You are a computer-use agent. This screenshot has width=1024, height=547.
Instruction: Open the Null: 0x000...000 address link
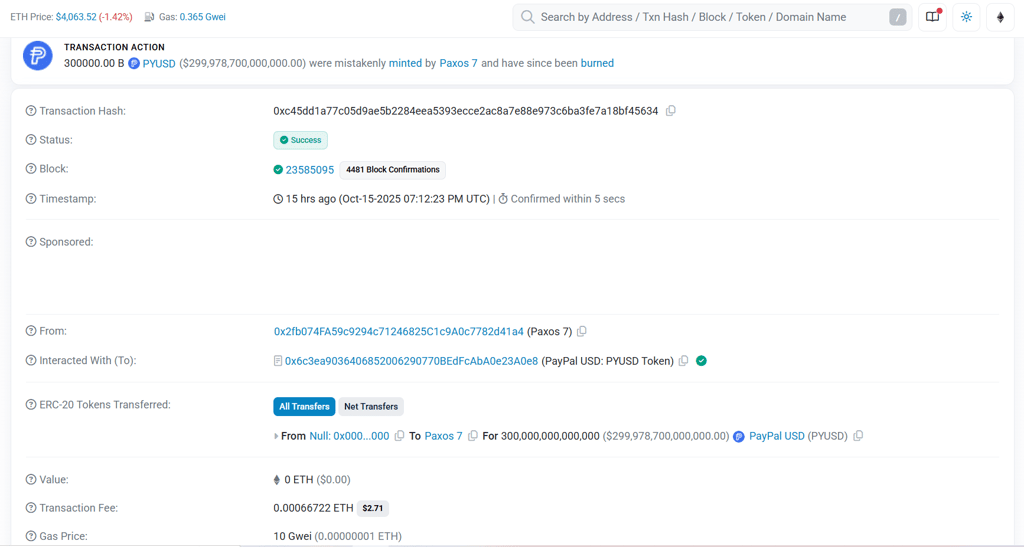[x=349, y=436]
